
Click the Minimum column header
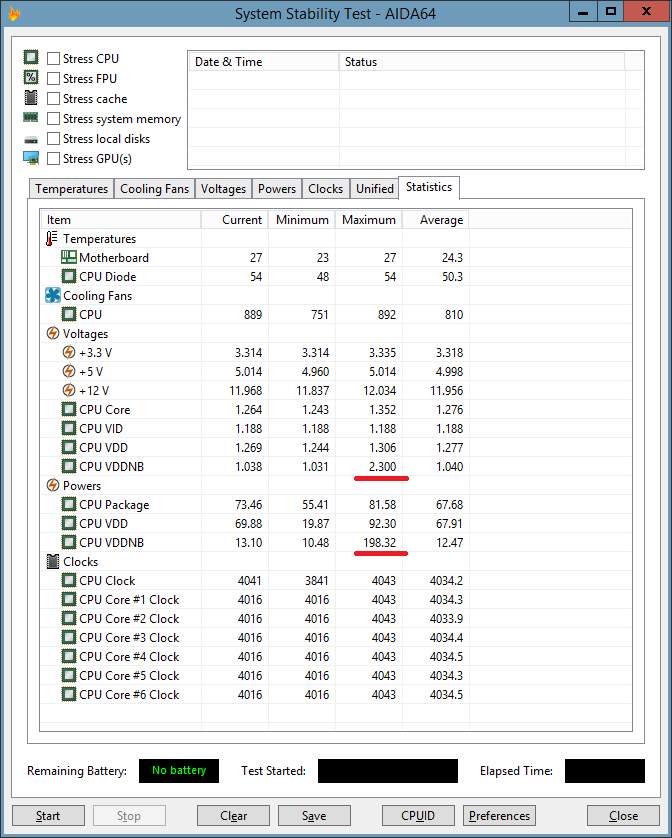pyautogui.click(x=302, y=220)
